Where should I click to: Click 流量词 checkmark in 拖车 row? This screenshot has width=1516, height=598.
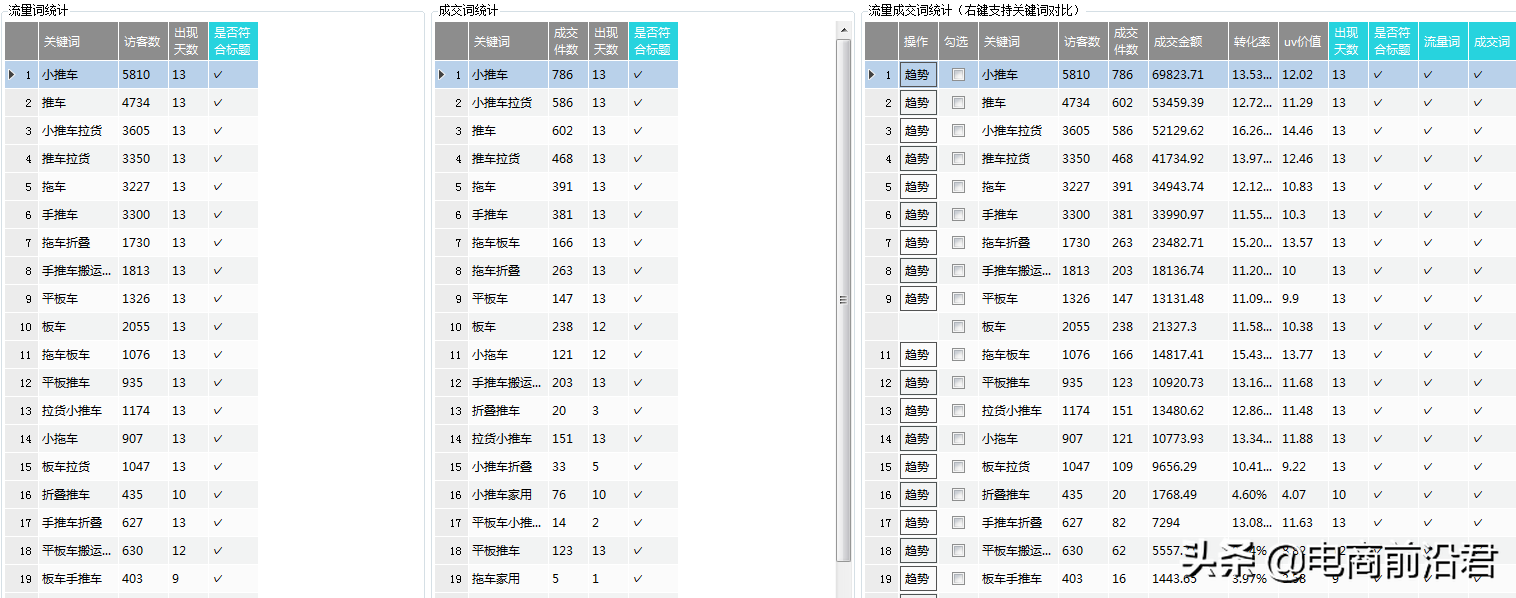(x=1428, y=187)
